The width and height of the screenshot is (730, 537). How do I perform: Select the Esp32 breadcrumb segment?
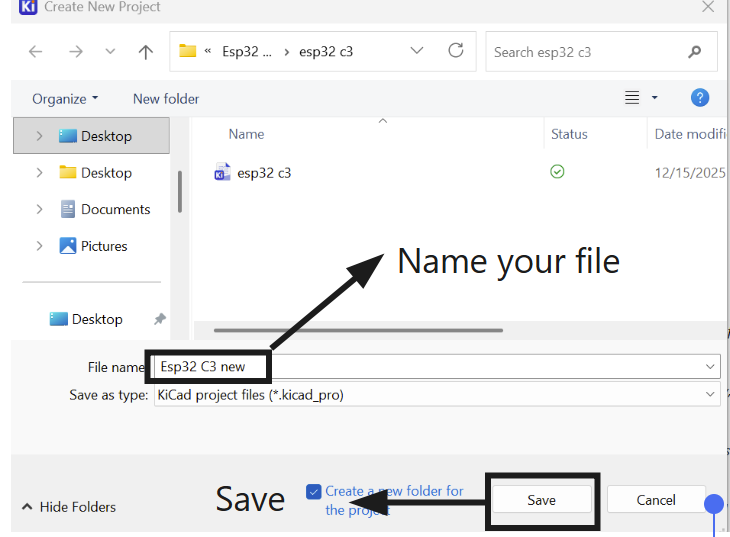247,51
